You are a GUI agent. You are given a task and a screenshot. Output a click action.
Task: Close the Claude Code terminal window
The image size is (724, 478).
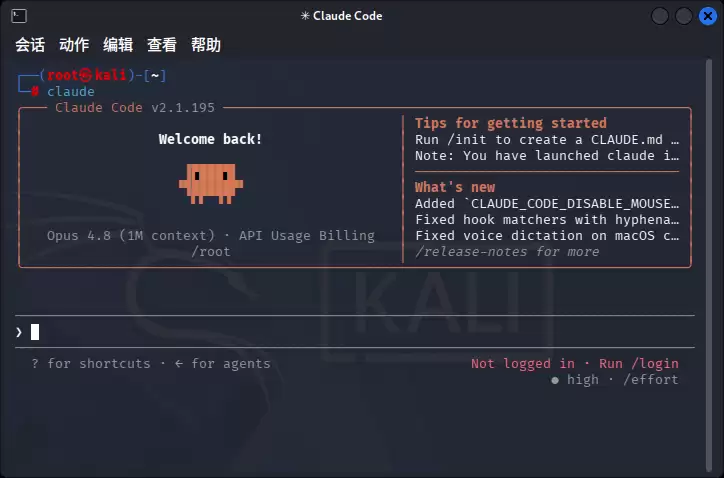point(708,16)
